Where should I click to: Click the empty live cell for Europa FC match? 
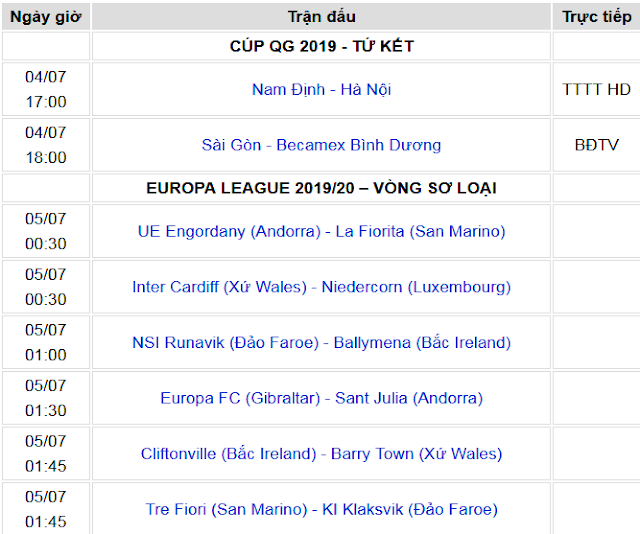pos(596,398)
